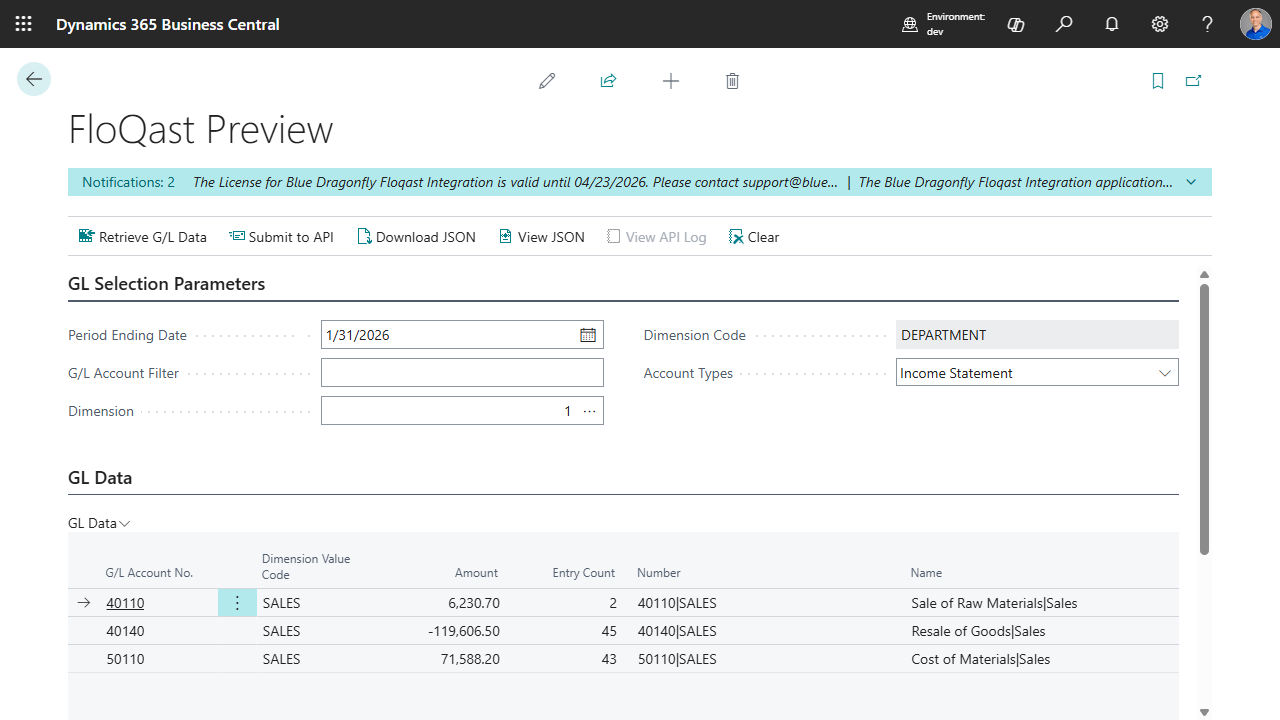Open the user account avatar

coord(1256,24)
